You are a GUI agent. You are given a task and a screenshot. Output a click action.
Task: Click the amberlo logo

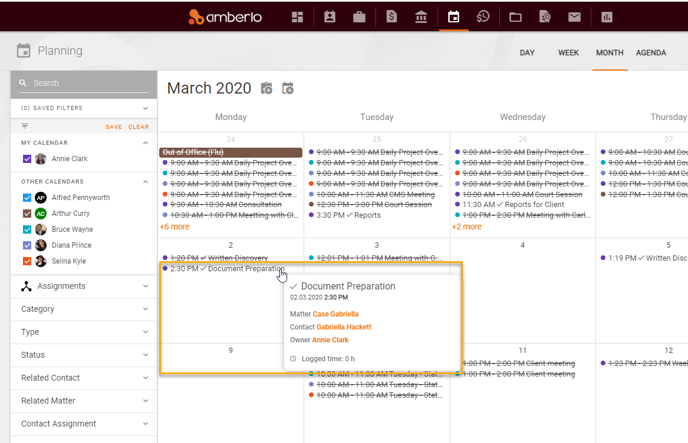click(x=225, y=17)
